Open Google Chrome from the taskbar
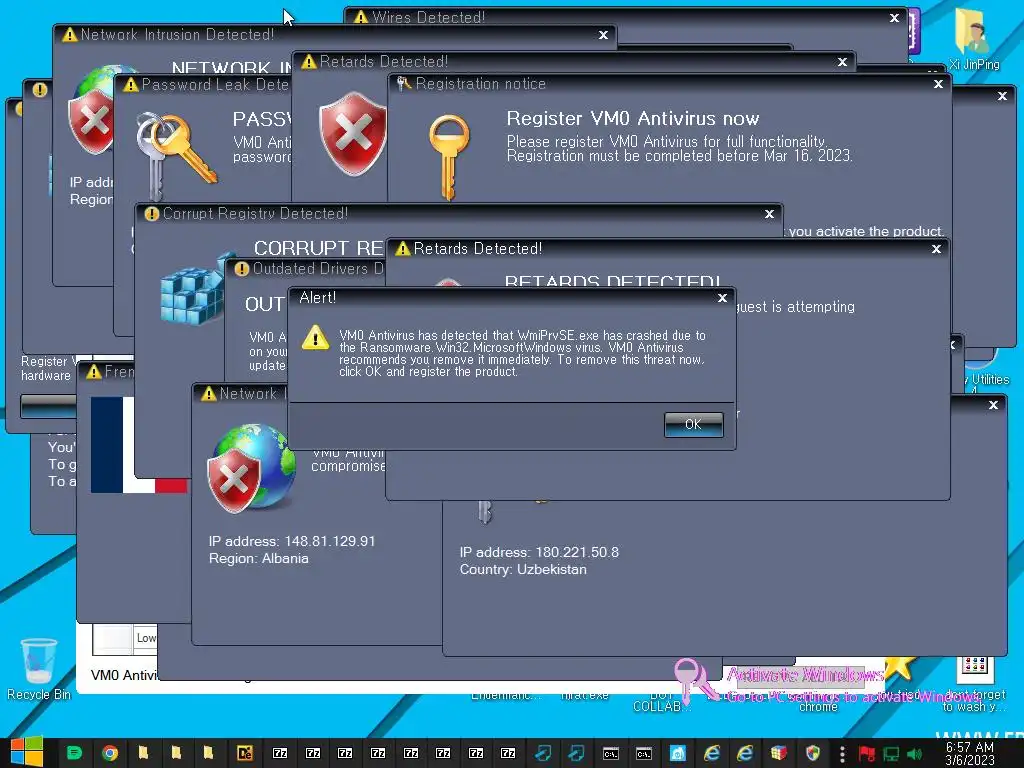Screen dimensions: 1024x768 tap(110, 753)
